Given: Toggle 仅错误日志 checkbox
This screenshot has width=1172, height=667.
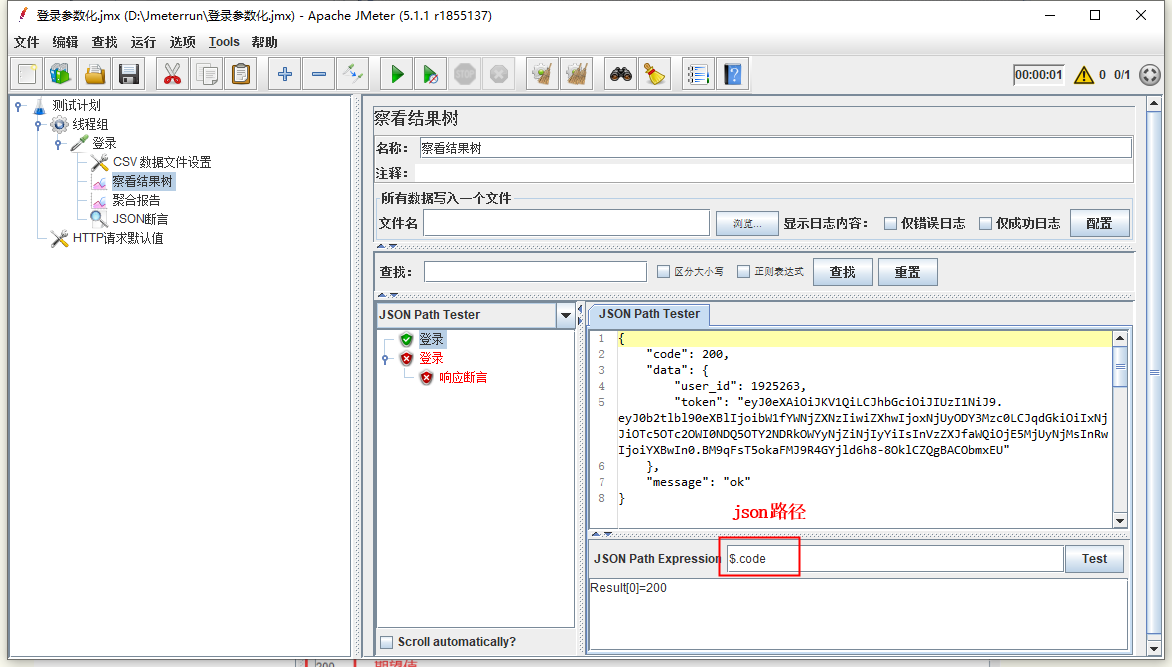Looking at the screenshot, I should (890, 224).
